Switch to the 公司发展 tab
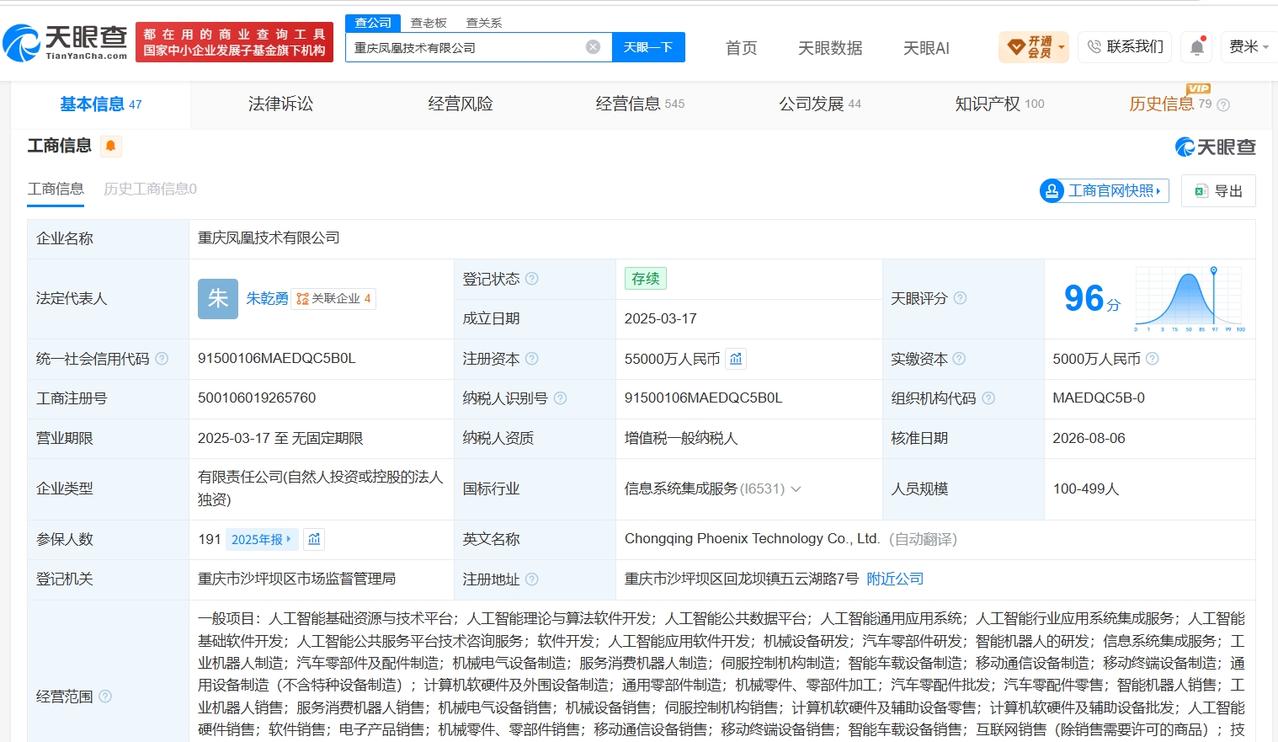 click(819, 104)
